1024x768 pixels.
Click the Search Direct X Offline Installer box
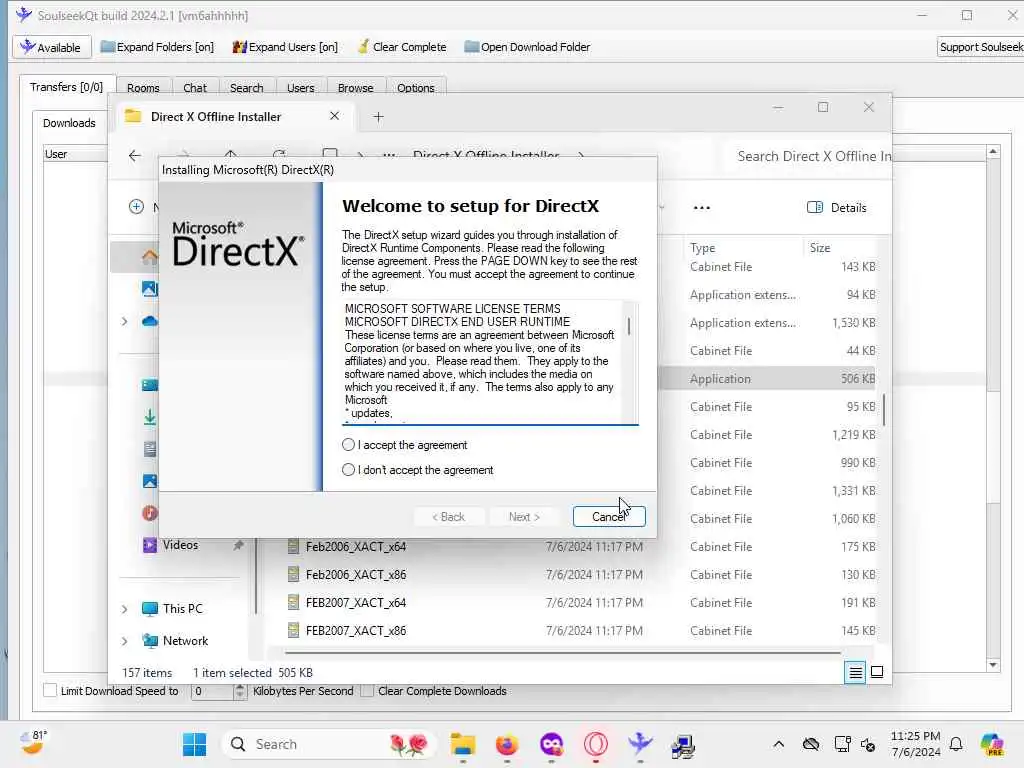(808, 156)
